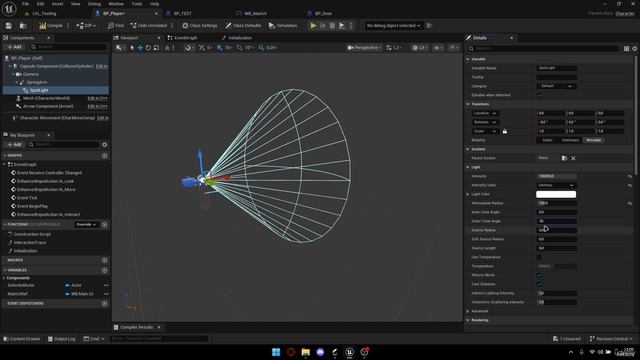Open Class Settings
The height and width of the screenshot is (360, 640).
(x=200, y=26)
